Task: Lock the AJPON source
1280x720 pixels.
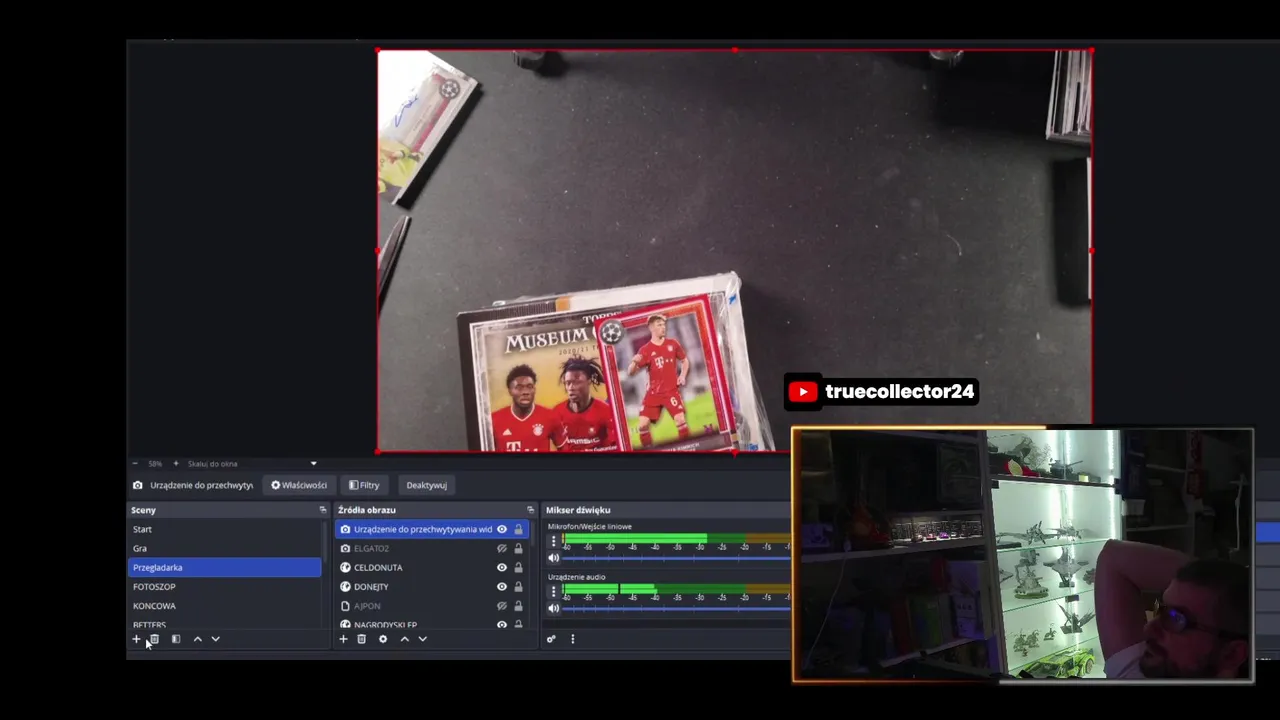Action: (518, 606)
